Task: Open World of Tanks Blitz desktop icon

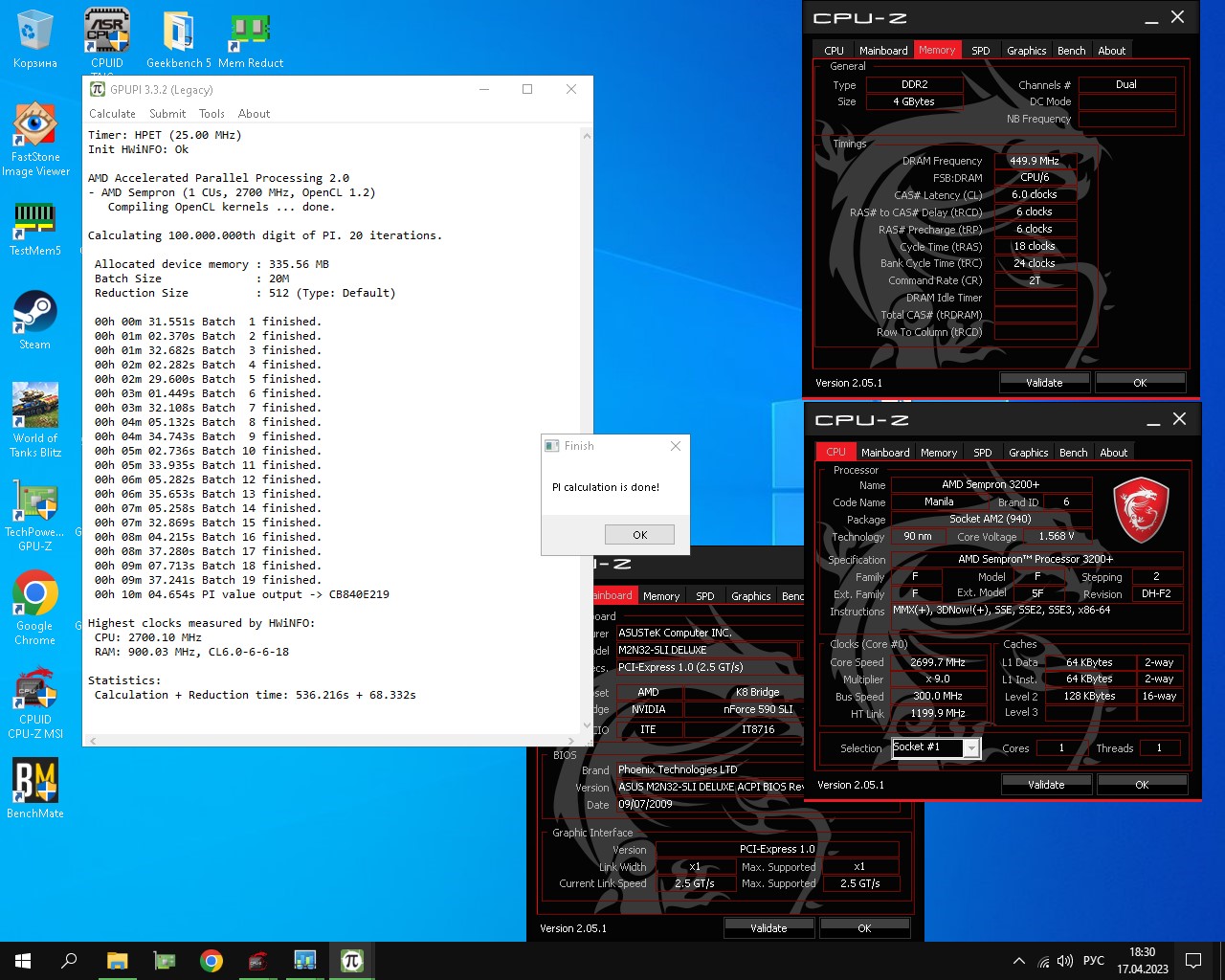Action: coord(35,419)
